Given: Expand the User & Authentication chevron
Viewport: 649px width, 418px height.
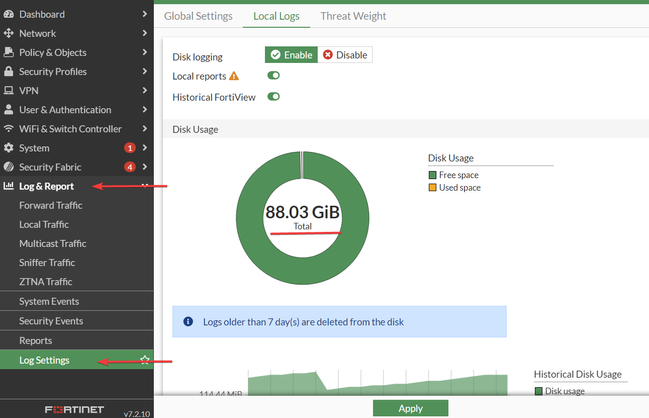Looking at the screenshot, I should point(144,109).
